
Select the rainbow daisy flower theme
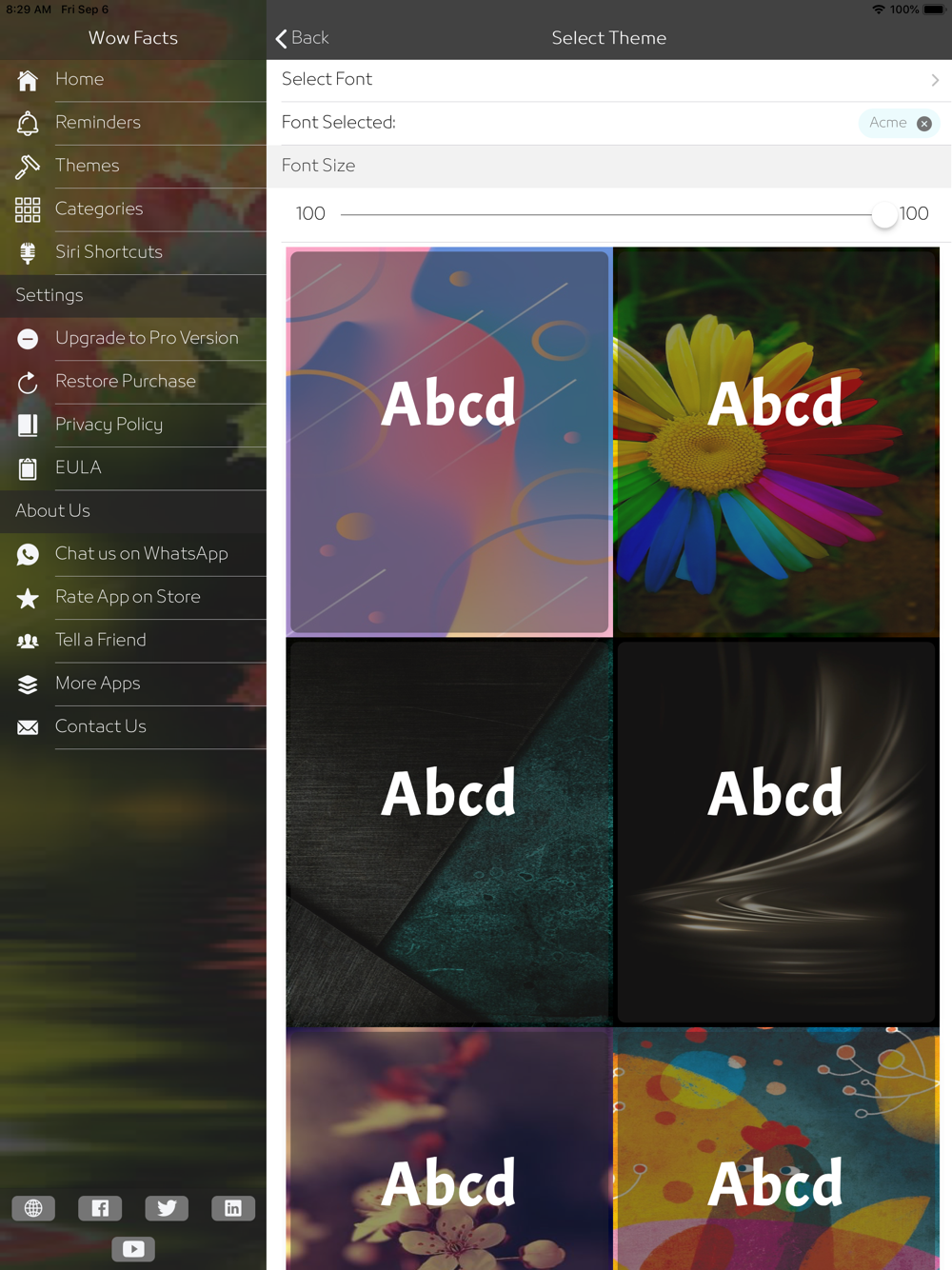777,442
